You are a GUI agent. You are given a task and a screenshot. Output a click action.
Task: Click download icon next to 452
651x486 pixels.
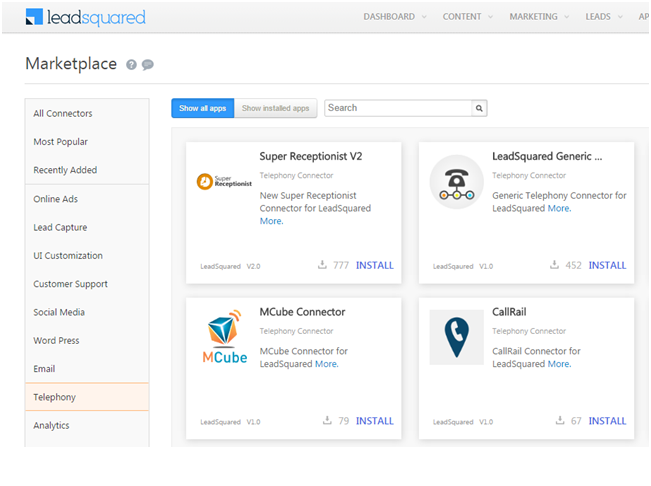pyautogui.click(x=554, y=264)
